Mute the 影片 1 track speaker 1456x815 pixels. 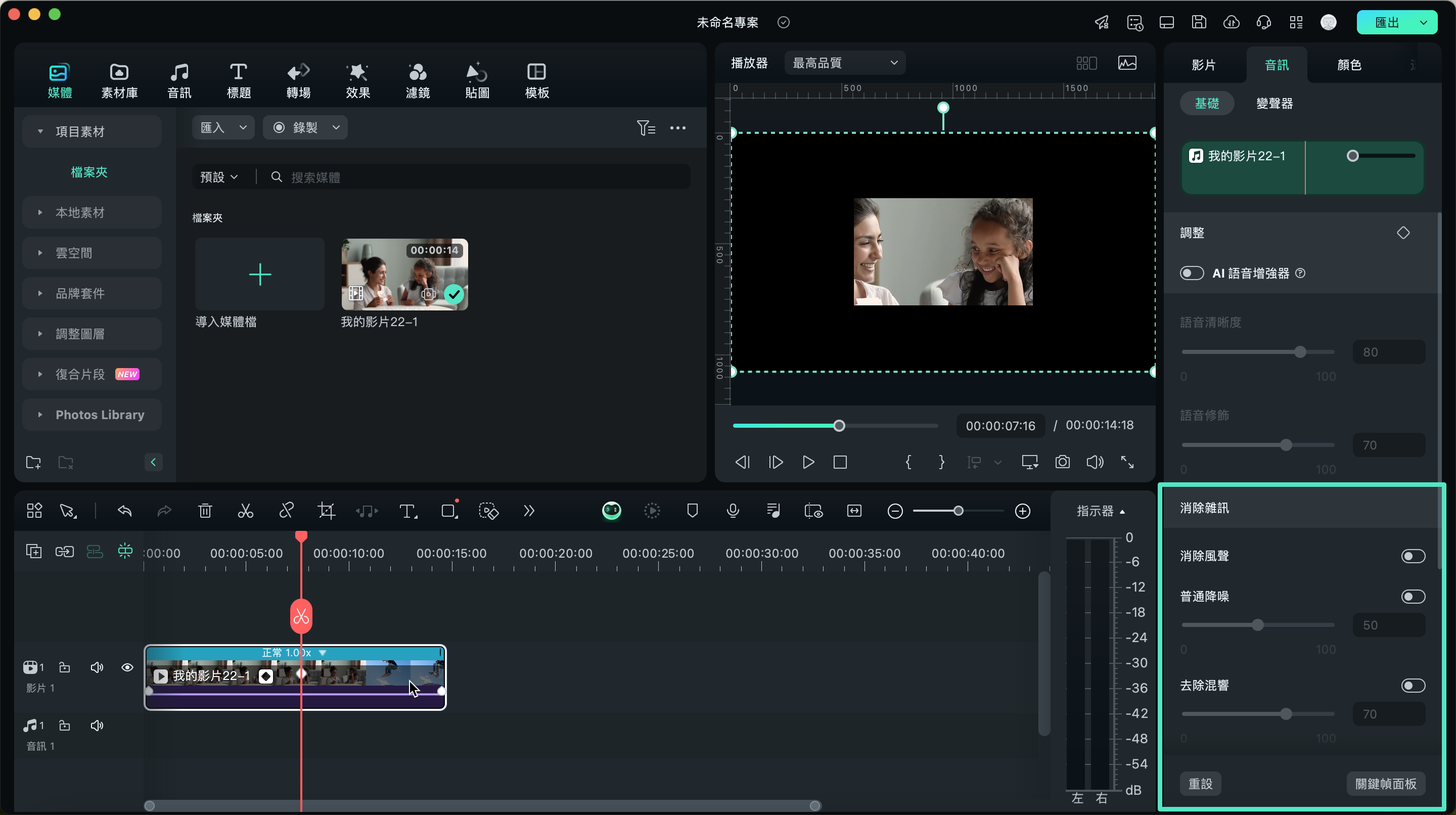[97, 667]
